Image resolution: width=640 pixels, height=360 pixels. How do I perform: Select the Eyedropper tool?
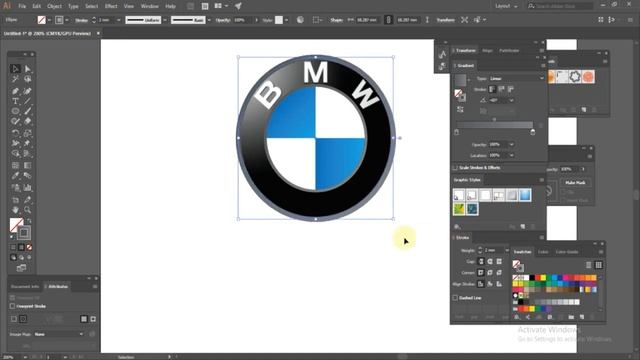click(x=15, y=176)
